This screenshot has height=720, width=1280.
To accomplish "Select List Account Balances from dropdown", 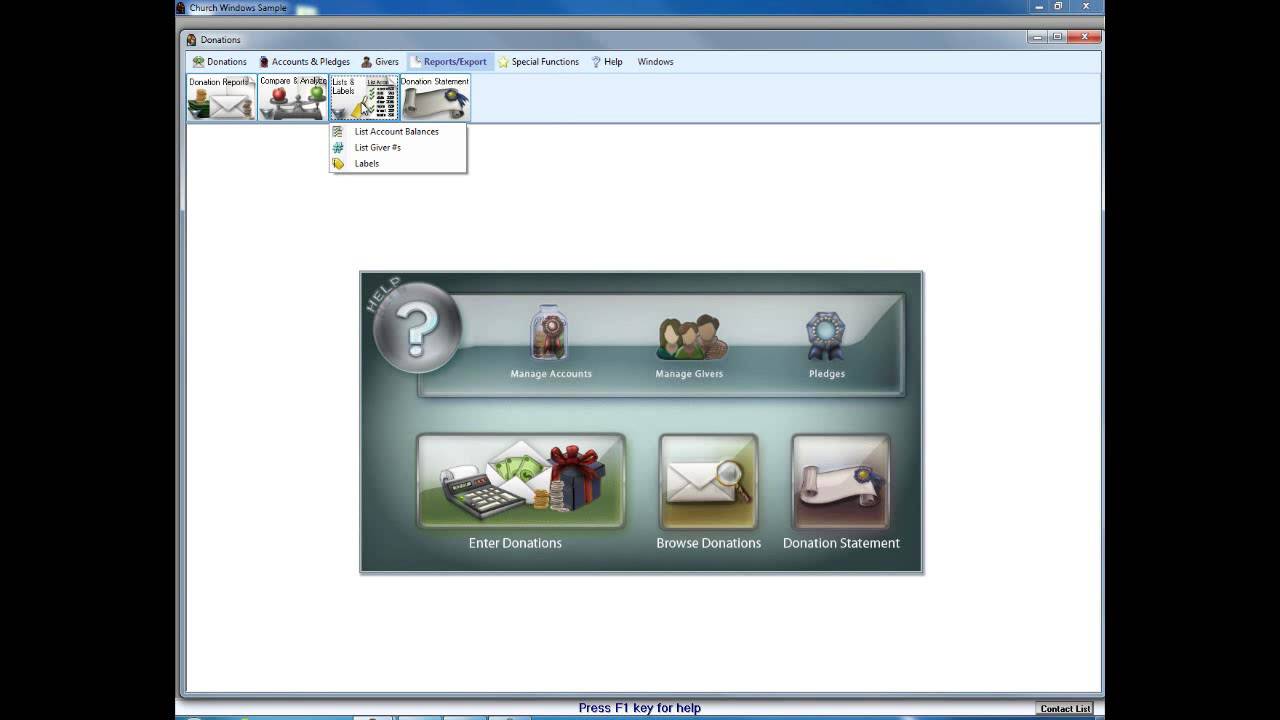I will (x=396, y=132).
